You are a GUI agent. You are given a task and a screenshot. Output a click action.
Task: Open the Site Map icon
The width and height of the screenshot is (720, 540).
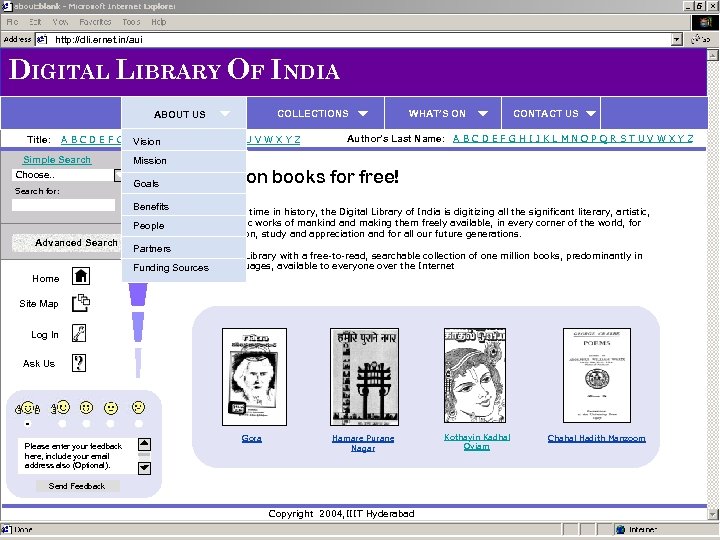81,303
